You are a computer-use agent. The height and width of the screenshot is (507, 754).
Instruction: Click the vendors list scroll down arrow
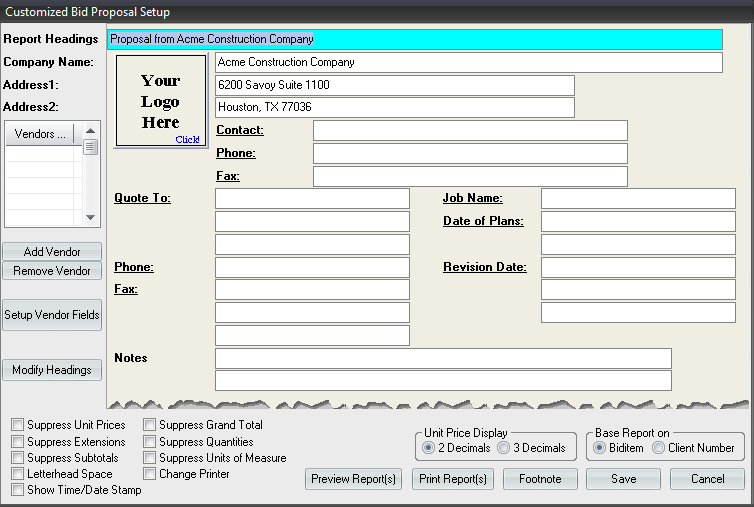click(x=90, y=217)
